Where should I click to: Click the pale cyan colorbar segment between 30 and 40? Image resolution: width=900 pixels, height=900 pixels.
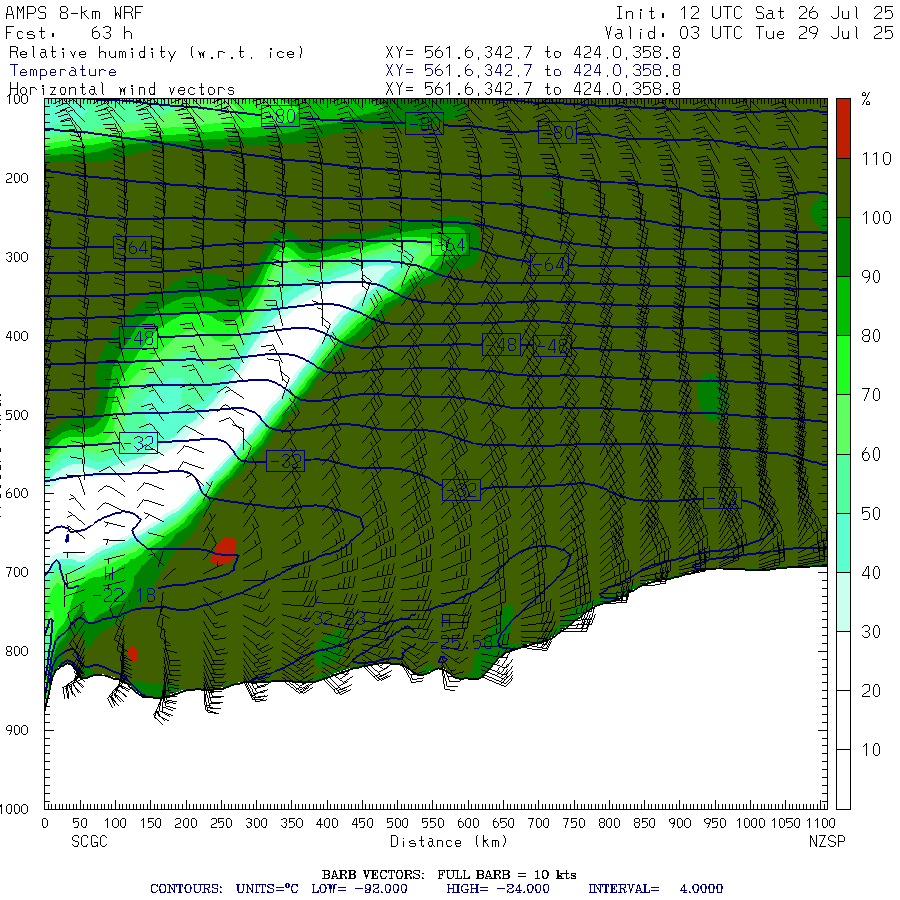pos(843,602)
